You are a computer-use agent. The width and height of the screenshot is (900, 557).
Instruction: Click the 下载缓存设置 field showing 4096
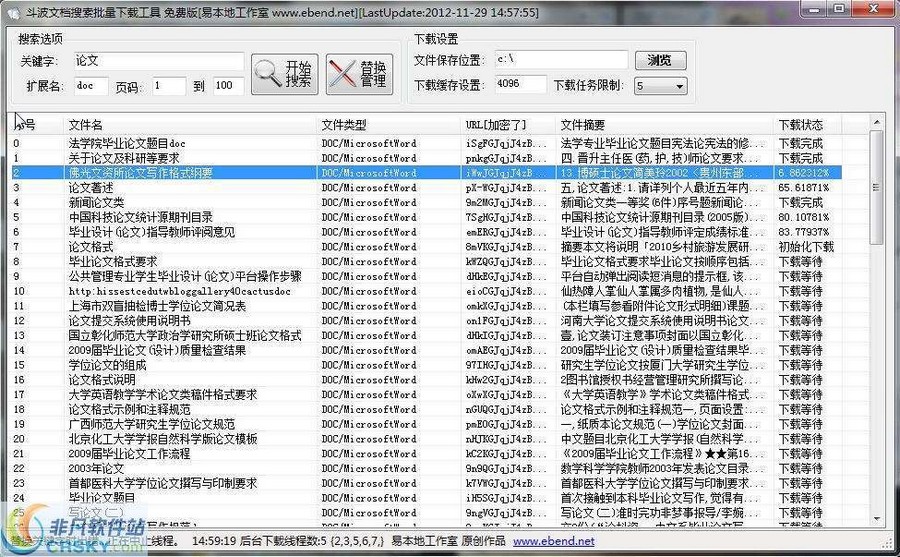coord(521,84)
